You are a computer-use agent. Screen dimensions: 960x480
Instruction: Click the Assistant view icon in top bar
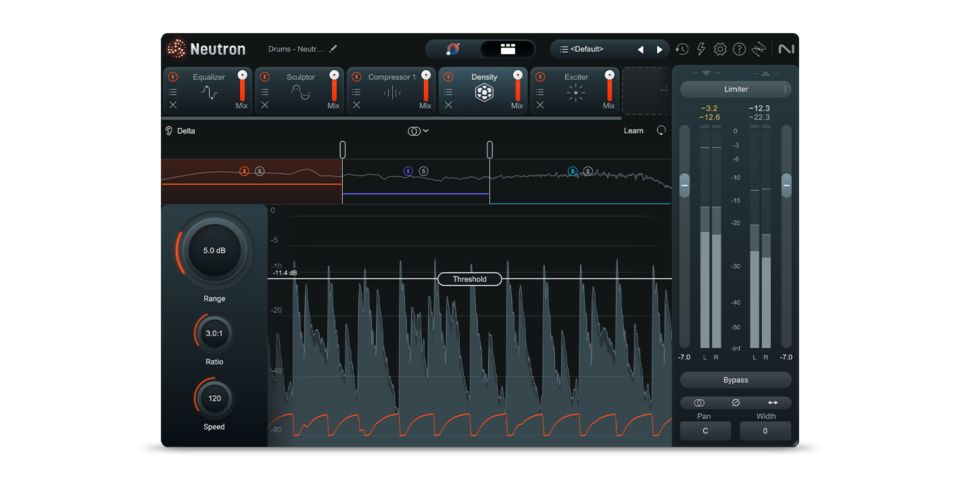(453, 49)
